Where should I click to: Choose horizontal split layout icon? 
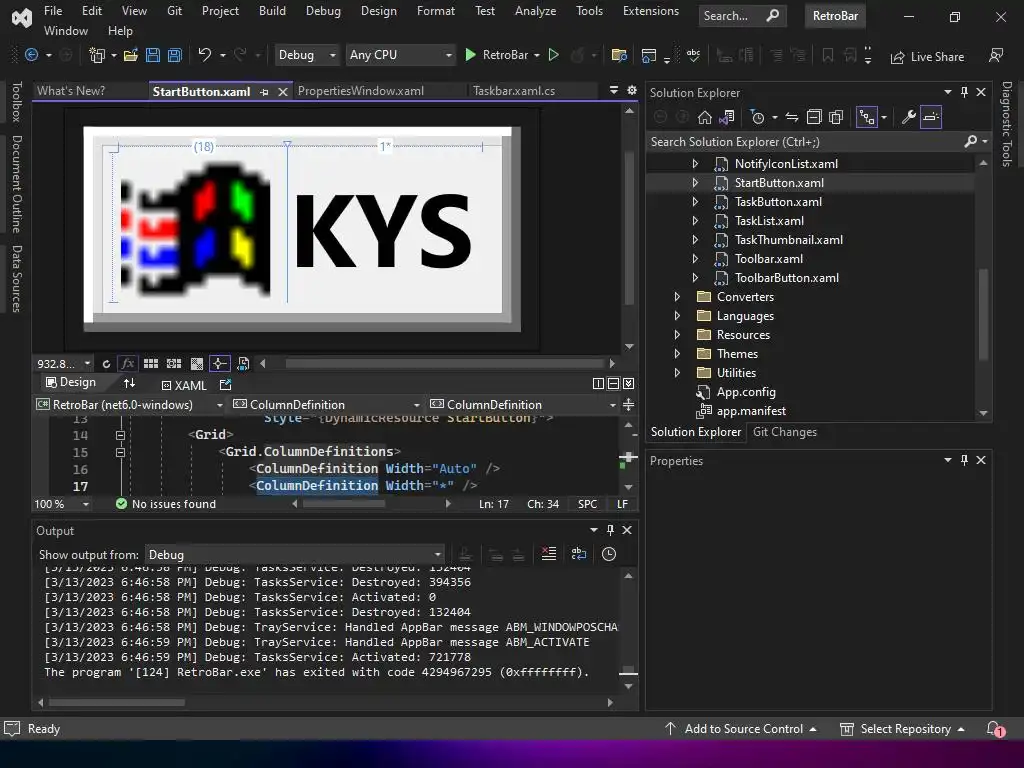point(613,384)
